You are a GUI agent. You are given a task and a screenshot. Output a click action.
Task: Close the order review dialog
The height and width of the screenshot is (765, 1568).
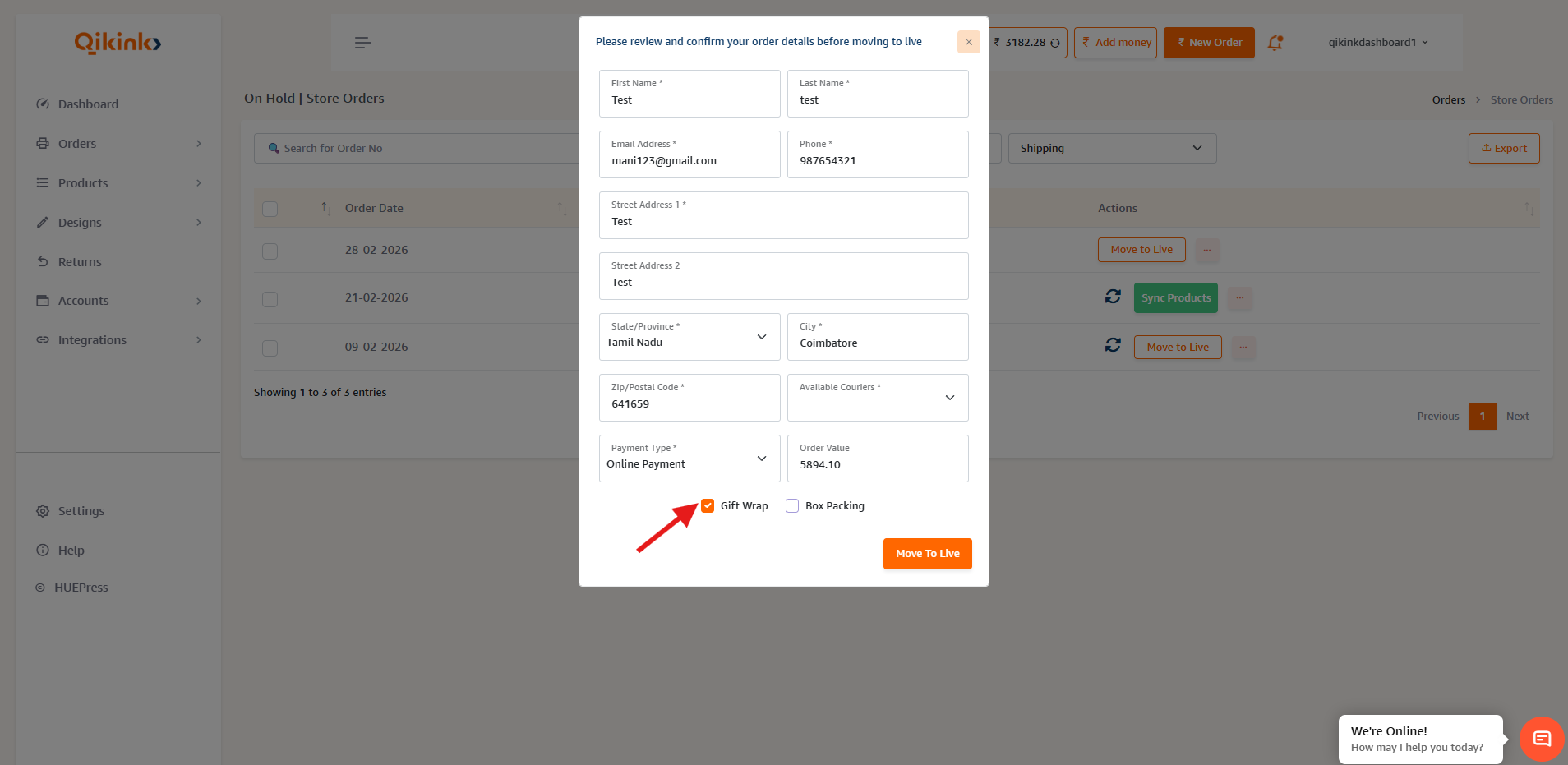[x=968, y=42]
